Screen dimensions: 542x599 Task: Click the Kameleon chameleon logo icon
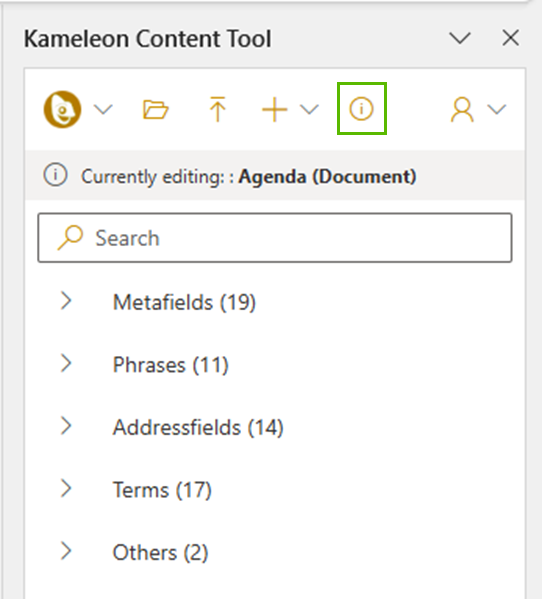point(62,109)
